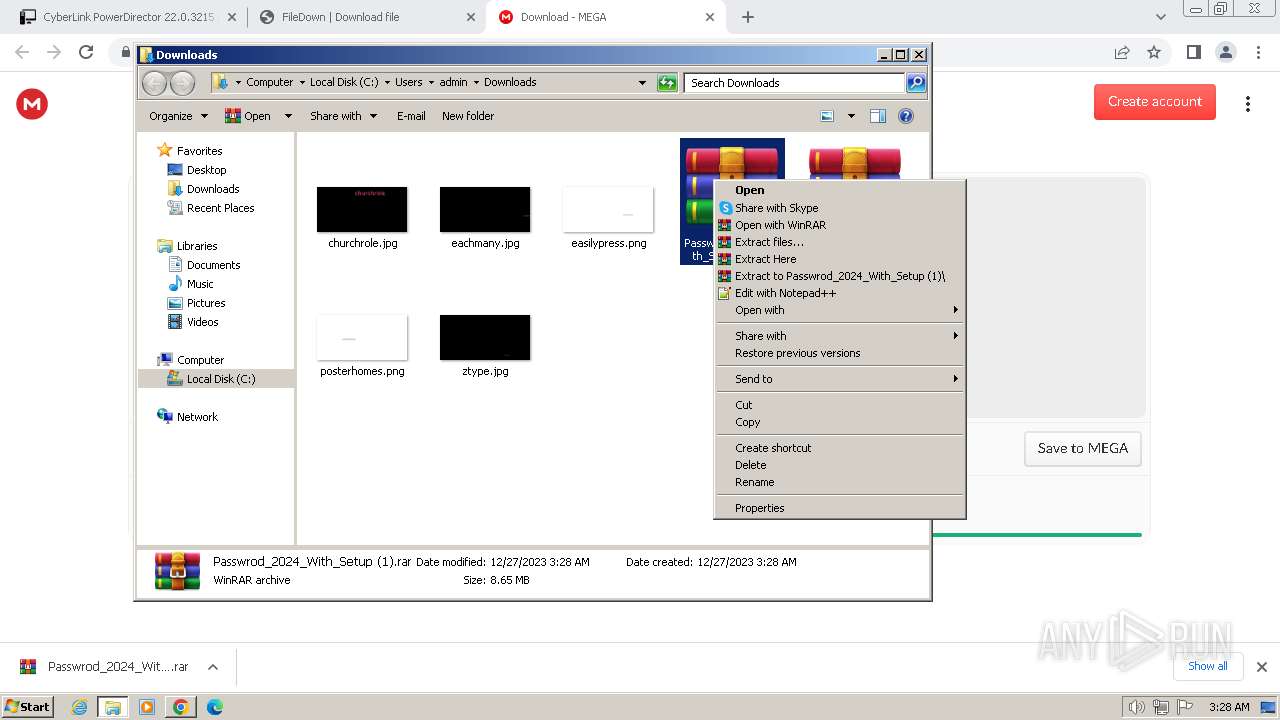Viewport: 1280px width, 720px height.
Task: Click the Explorer Forward navigation arrow
Action: point(182,83)
